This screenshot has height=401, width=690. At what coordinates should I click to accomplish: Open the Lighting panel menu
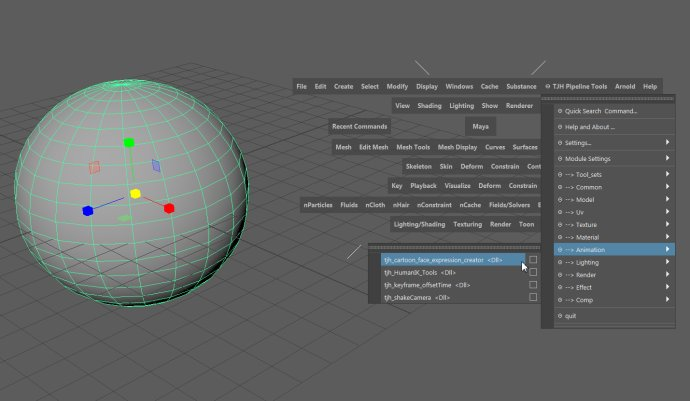pyautogui.click(x=462, y=106)
